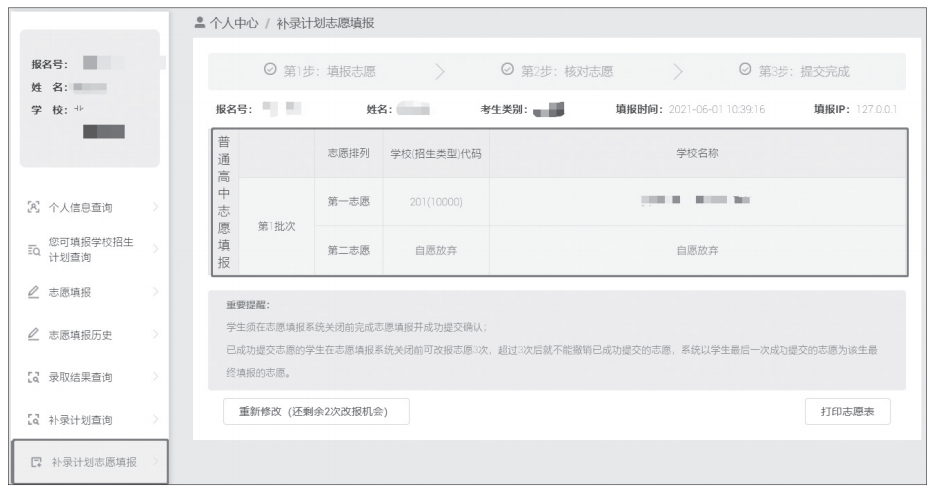936x495 pixels.
Task: Click the 志愿排列 column header
Action: pyautogui.click(x=349, y=153)
